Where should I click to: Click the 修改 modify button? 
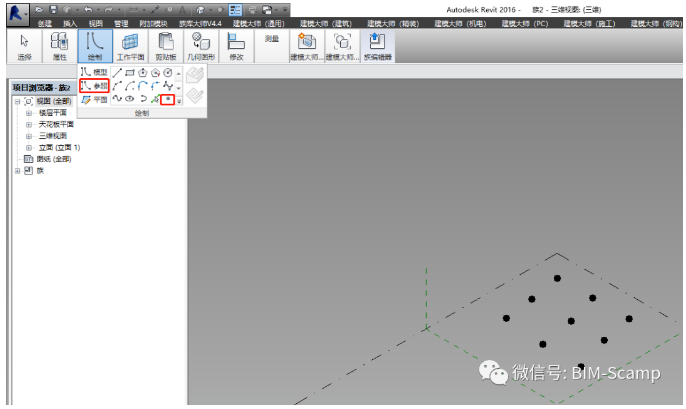(x=237, y=47)
